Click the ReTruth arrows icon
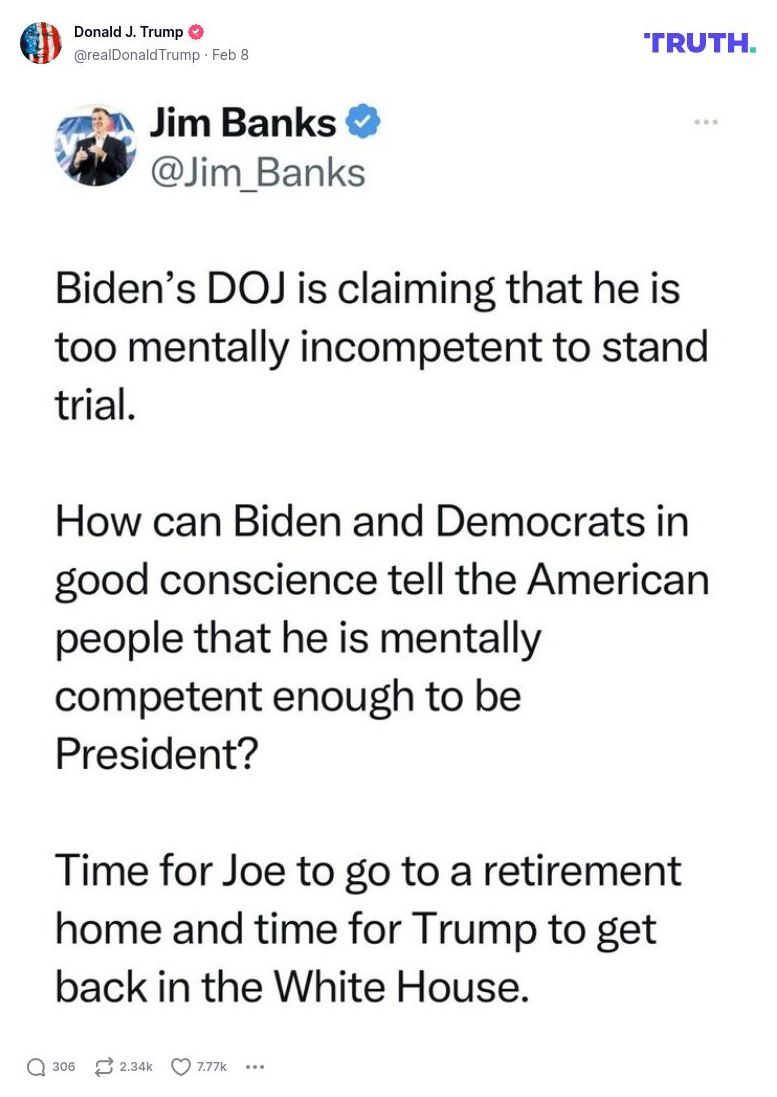 103,1067
